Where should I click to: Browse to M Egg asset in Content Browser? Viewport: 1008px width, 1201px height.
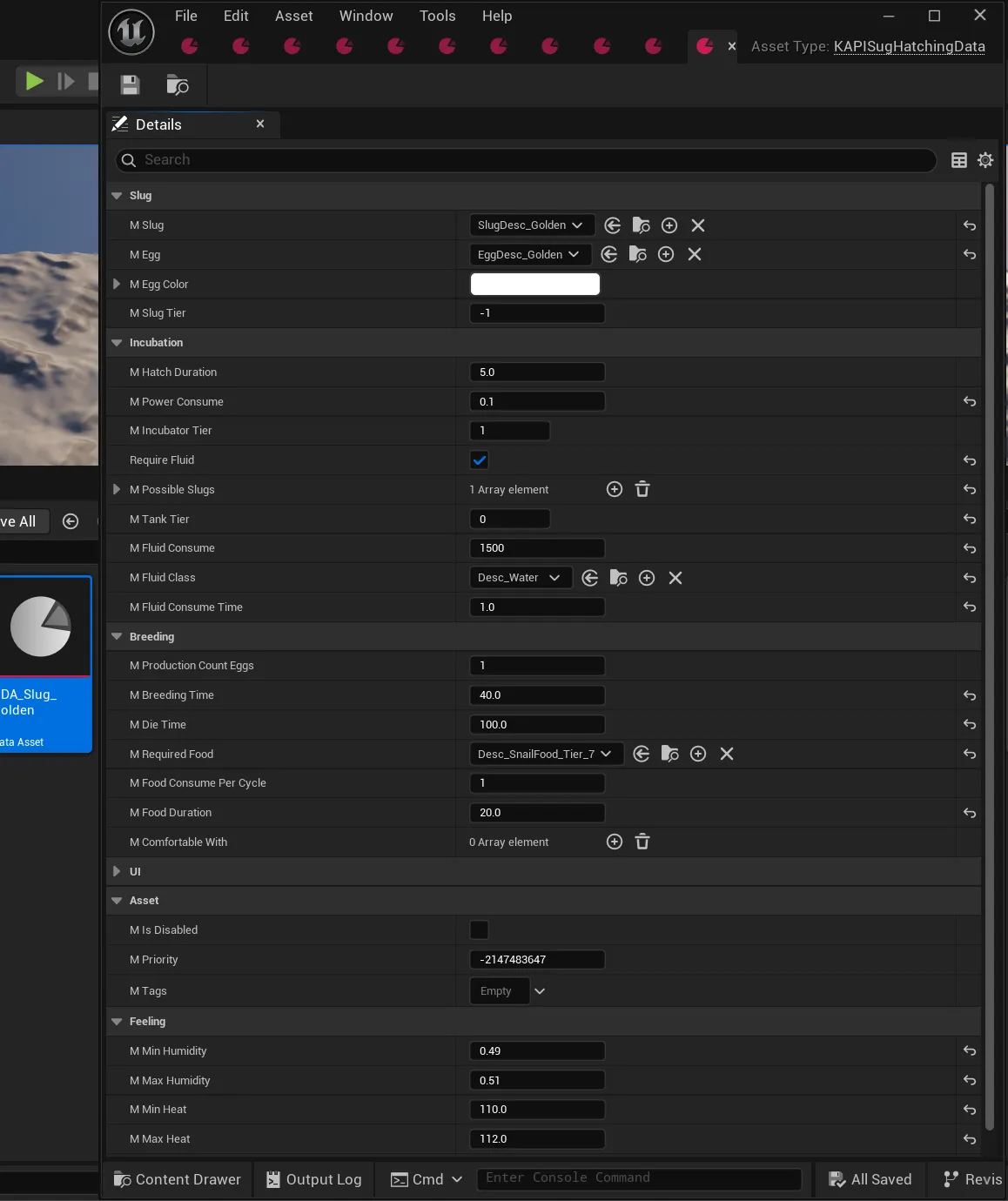point(638,254)
